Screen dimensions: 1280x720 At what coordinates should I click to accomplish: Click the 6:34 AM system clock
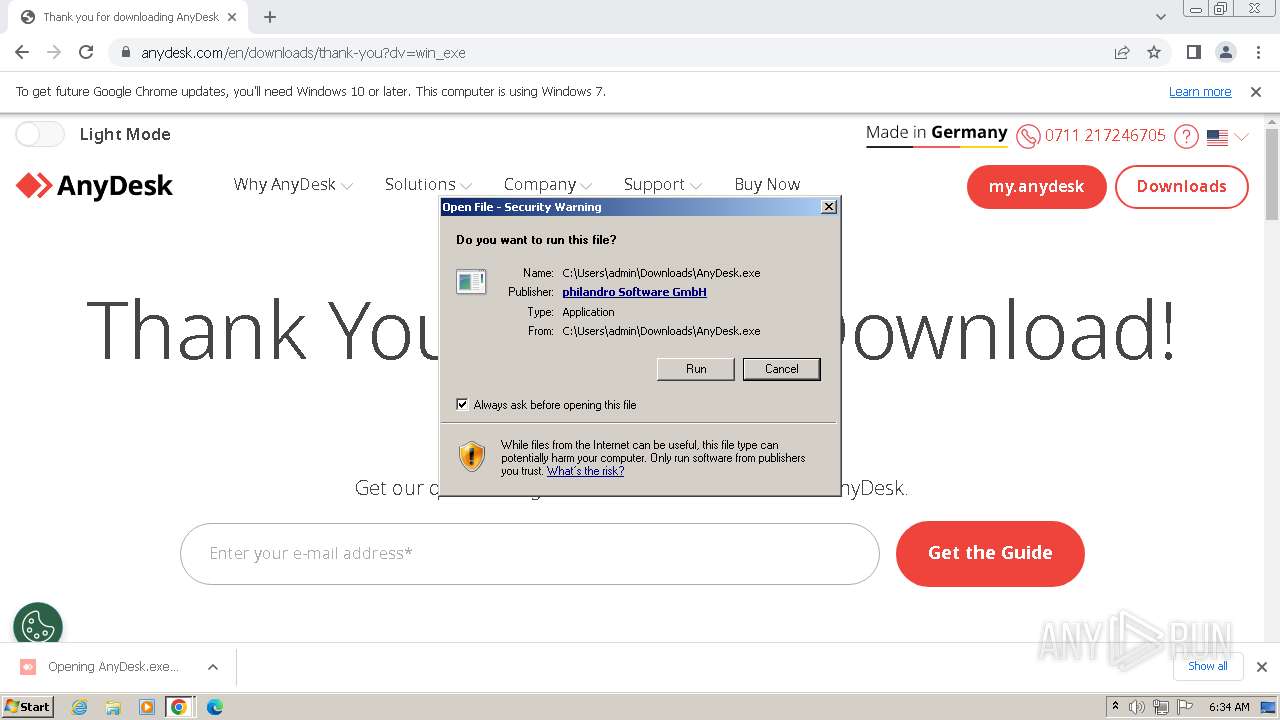(1229, 707)
